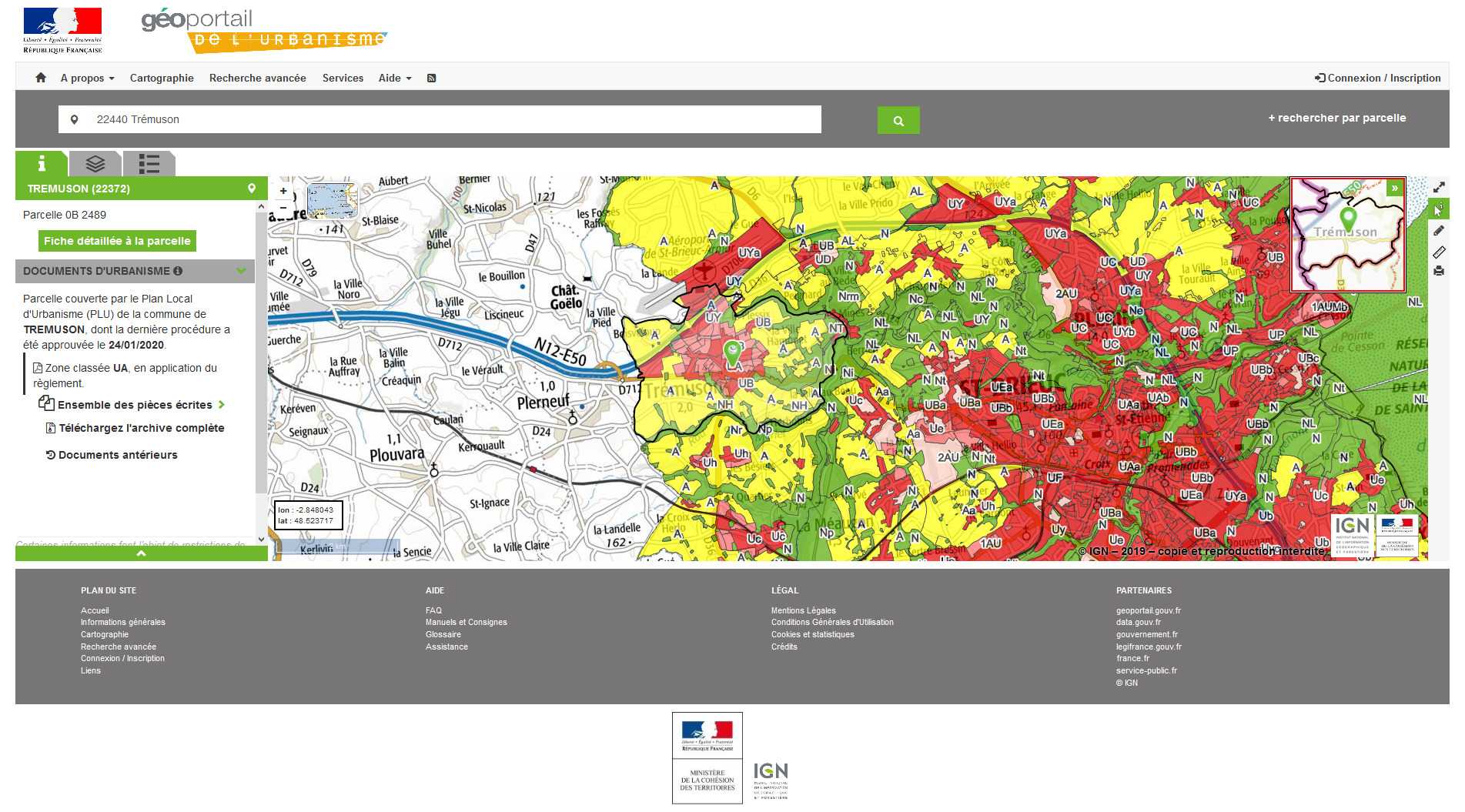This screenshot has width=1465, height=812.
Task: Open legifrance.gouv.fr partner link
Action: pos(1148,647)
